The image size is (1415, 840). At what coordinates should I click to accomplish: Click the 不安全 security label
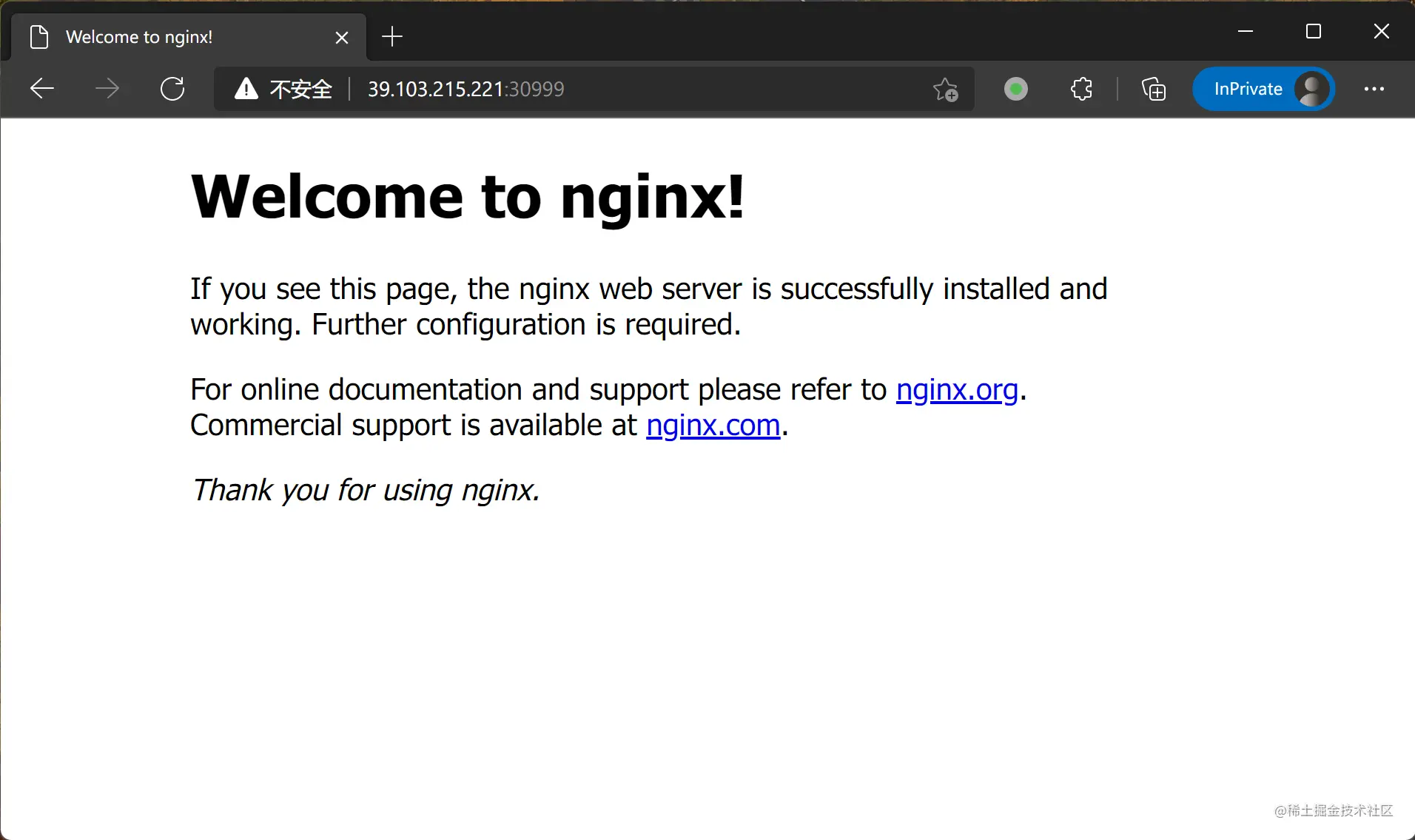[x=301, y=89]
